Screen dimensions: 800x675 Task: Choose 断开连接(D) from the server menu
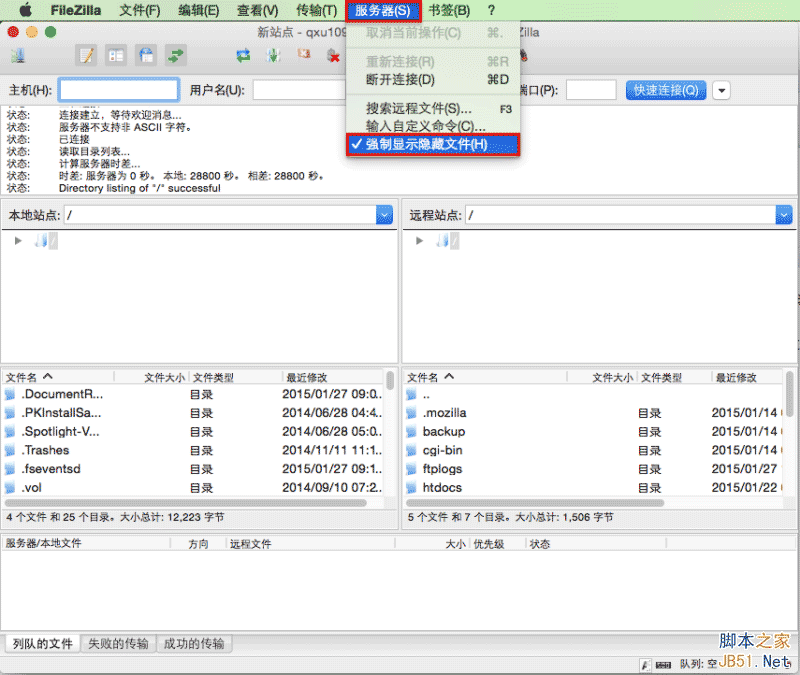point(400,80)
